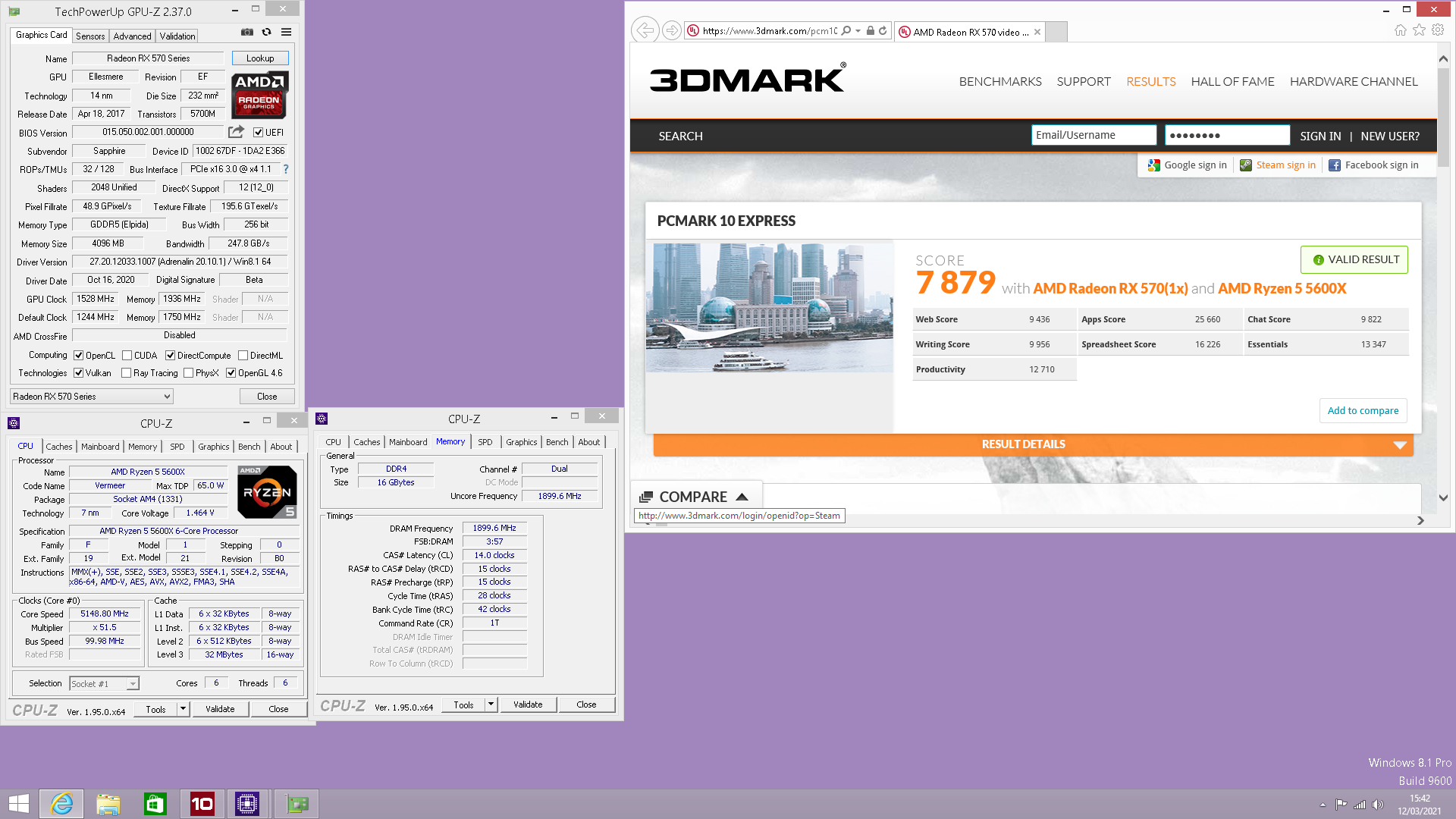Image resolution: width=1456 pixels, height=819 pixels.
Task: Open the browser home page icon
Action: point(1400,30)
